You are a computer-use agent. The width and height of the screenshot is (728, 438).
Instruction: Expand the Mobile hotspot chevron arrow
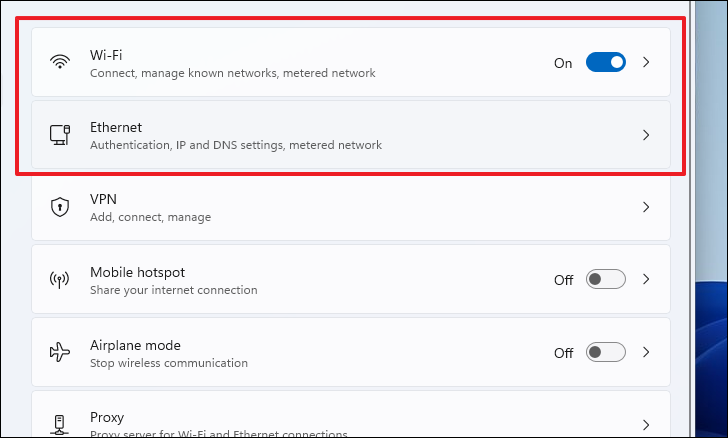tap(646, 280)
